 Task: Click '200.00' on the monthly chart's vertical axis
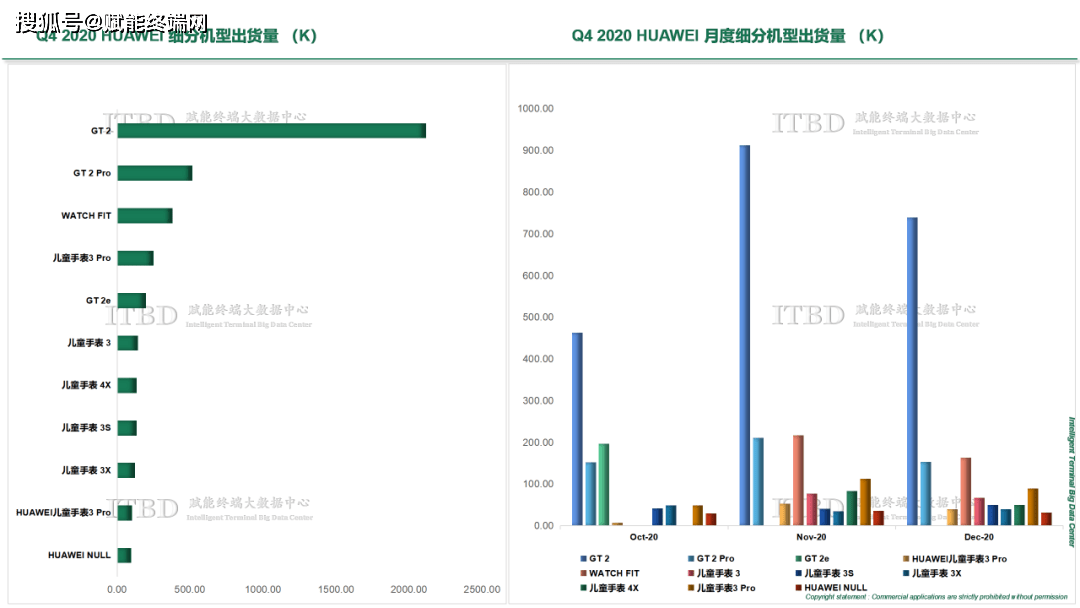[x=538, y=442]
